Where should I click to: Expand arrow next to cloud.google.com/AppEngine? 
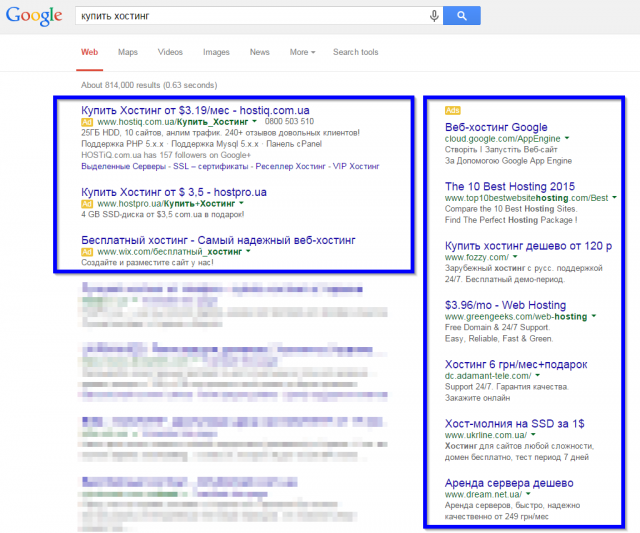(567, 138)
